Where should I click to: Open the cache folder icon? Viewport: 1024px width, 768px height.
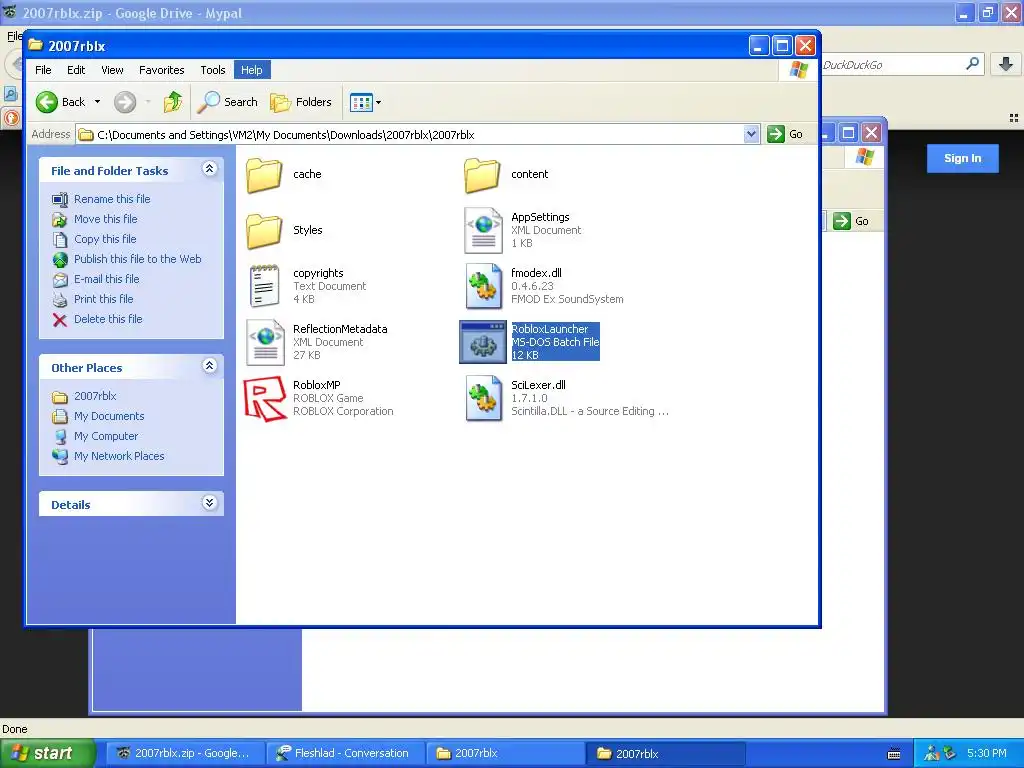264,175
